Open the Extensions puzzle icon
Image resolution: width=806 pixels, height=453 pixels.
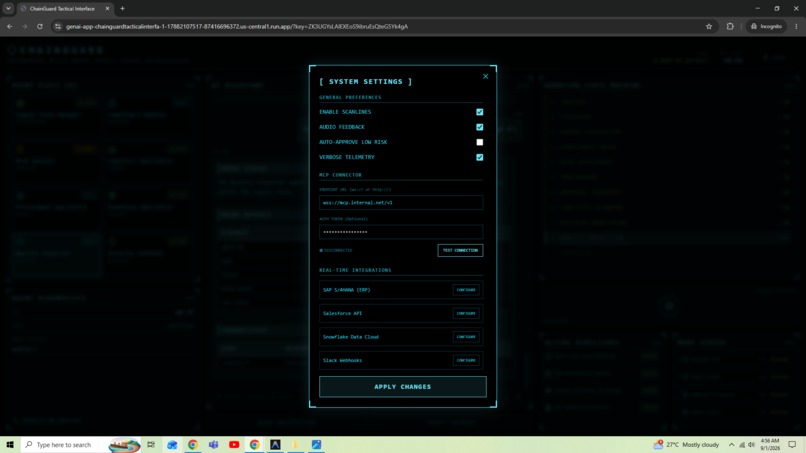(x=730, y=26)
